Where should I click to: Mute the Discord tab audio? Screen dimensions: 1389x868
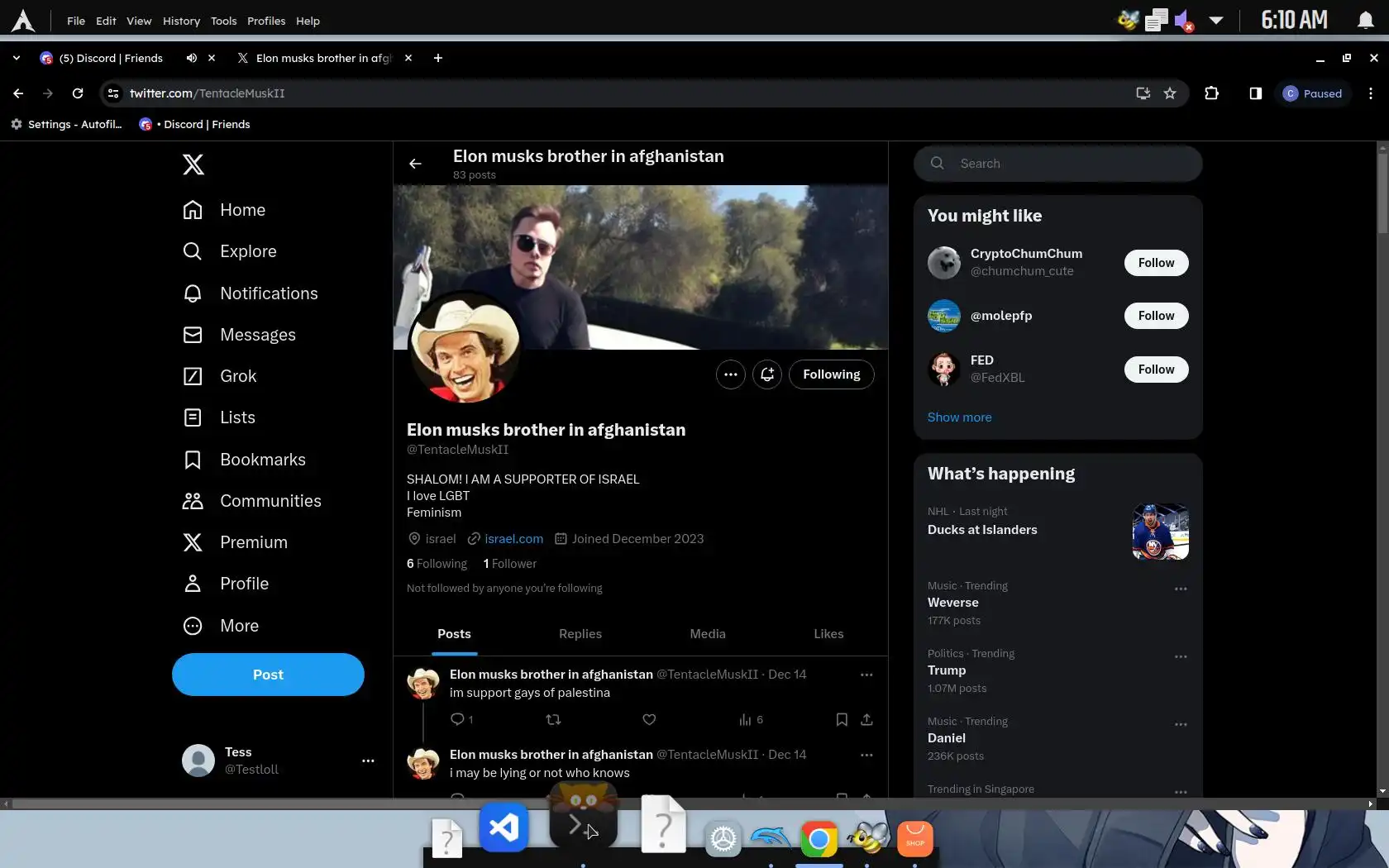click(x=192, y=58)
